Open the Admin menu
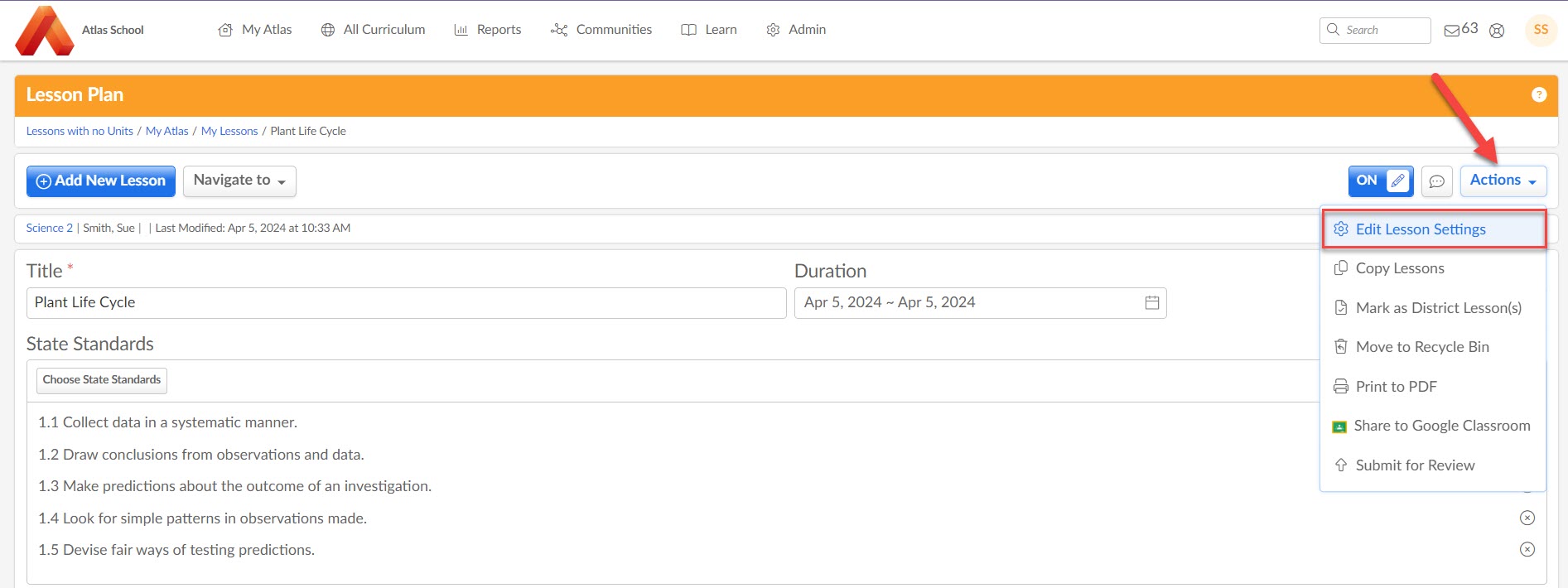 (796, 30)
